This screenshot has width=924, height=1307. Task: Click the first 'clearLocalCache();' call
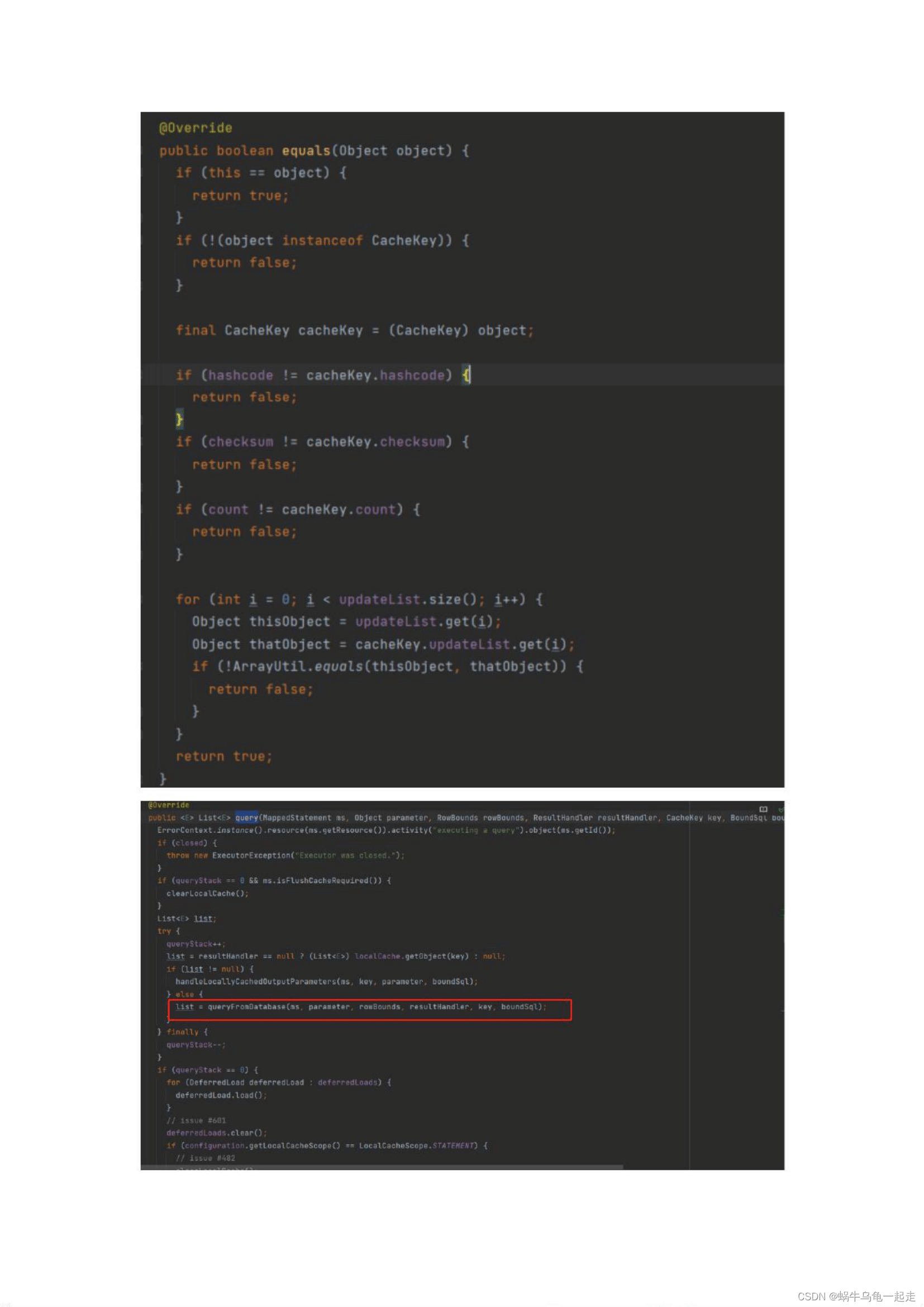point(208,893)
